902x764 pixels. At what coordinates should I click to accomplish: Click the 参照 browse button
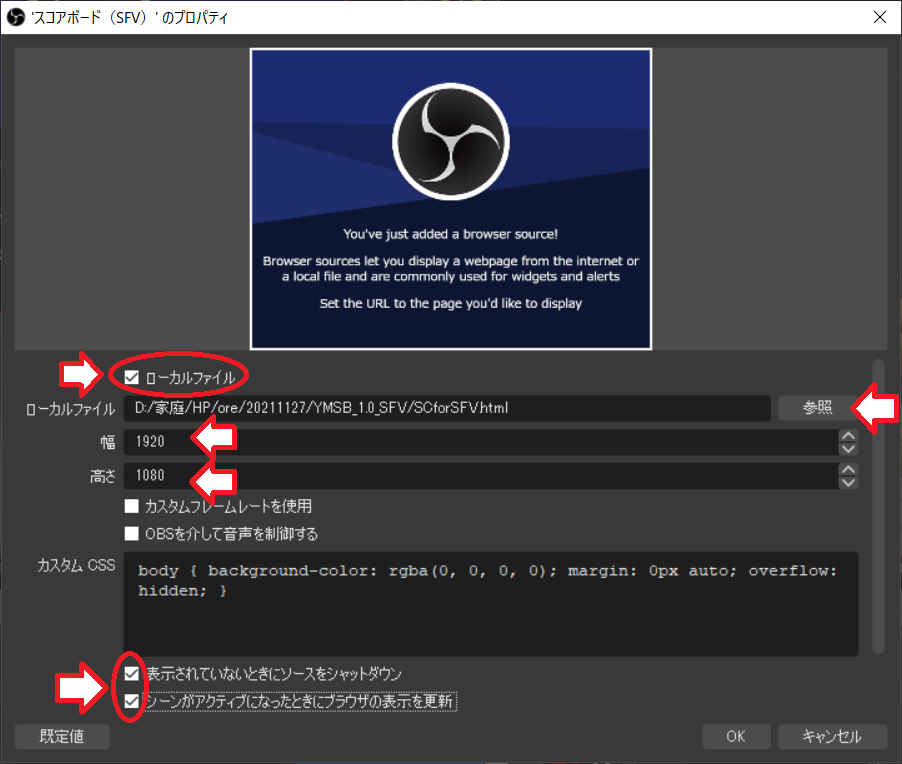click(817, 408)
